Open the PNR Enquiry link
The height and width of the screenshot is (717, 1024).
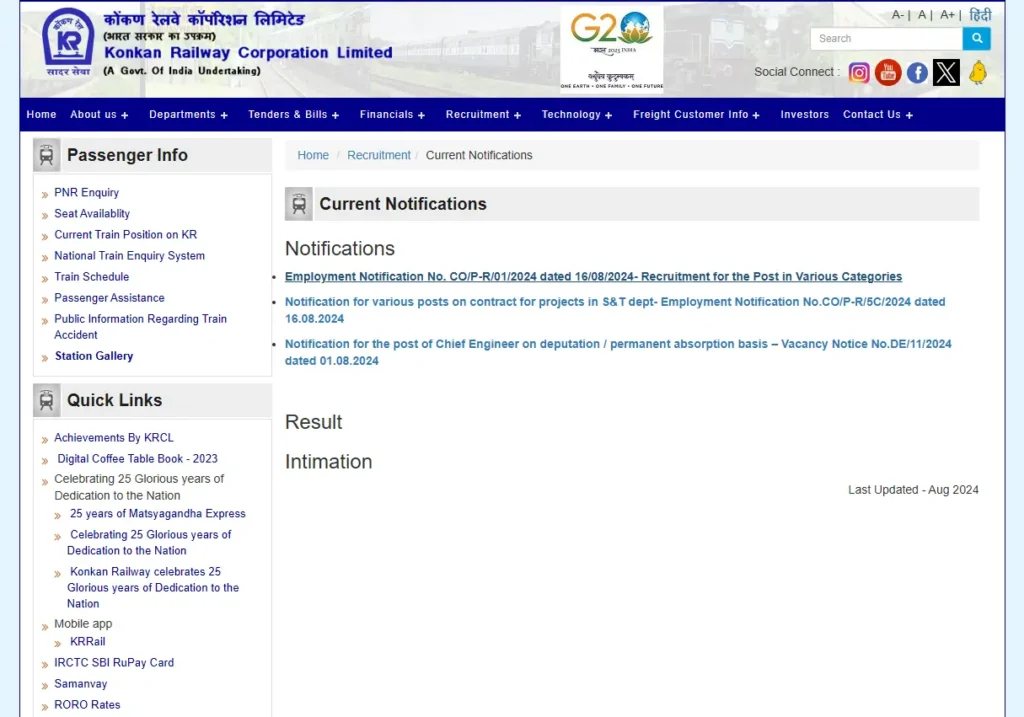pyautogui.click(x=86, y=193)
